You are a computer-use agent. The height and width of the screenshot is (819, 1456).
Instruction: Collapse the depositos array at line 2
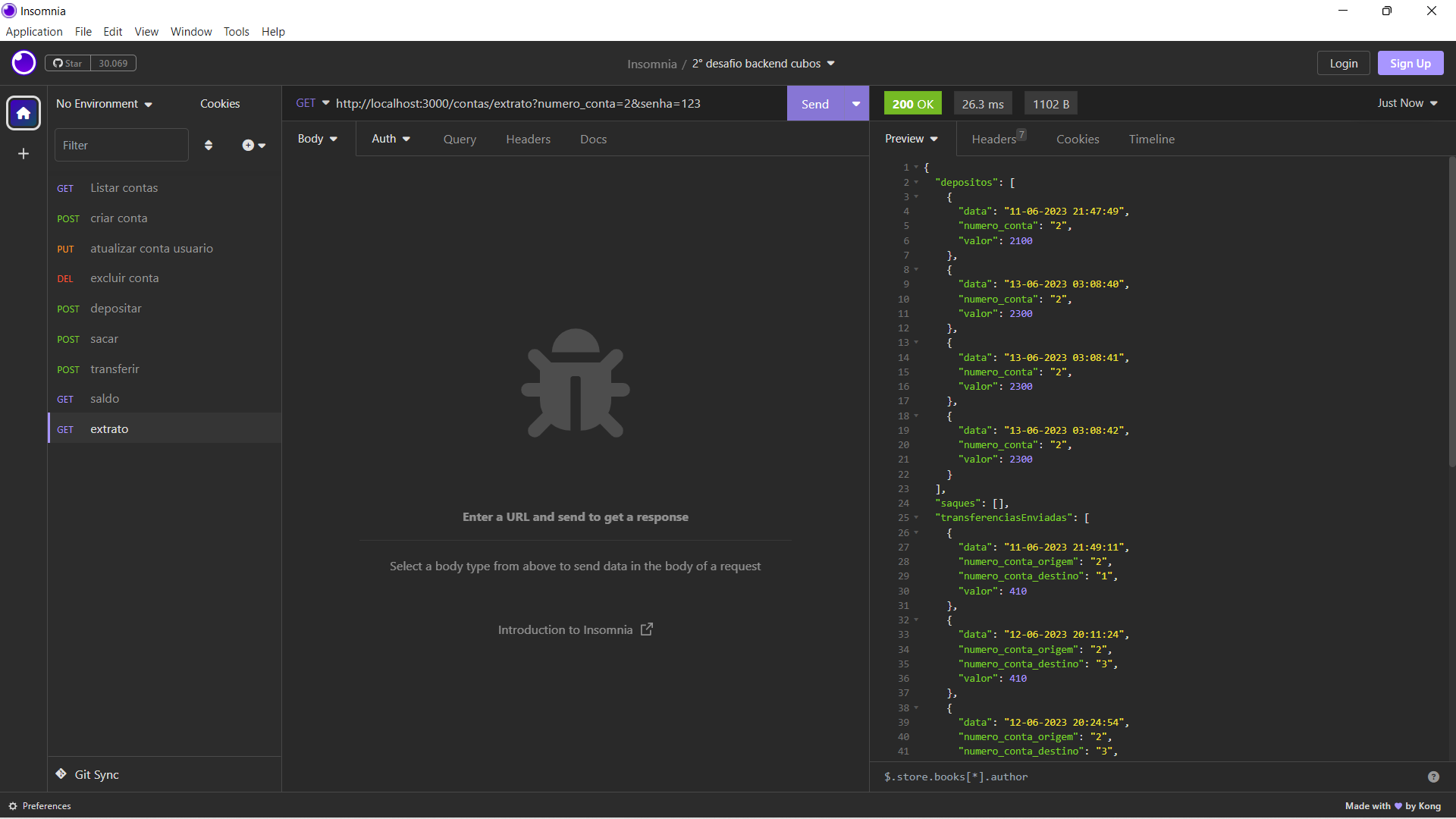point(916,183)
